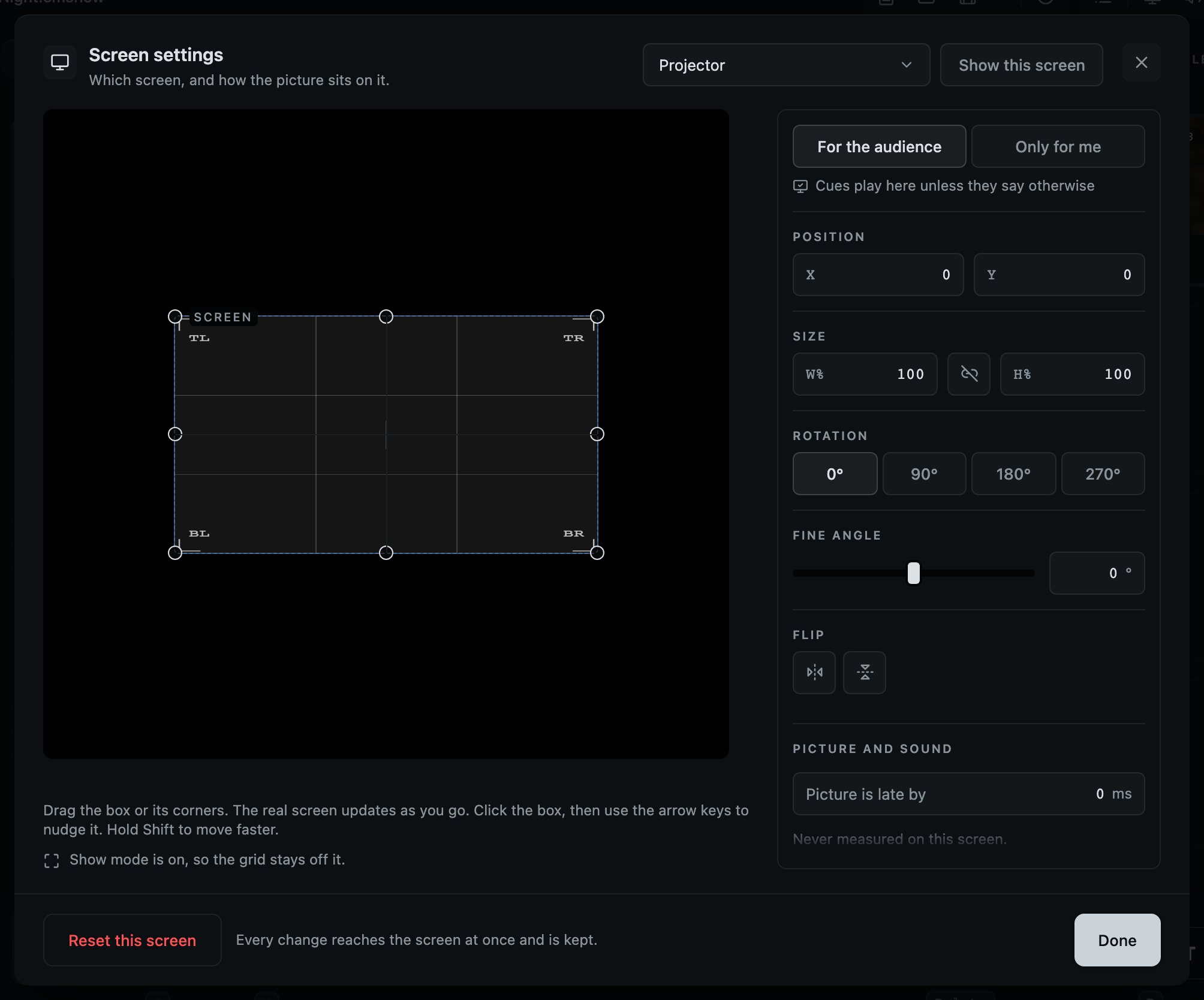Click the top-right corner handle of screen box
The width and height of the screenshot is (1204, 1000).
[x=597, y=317]
